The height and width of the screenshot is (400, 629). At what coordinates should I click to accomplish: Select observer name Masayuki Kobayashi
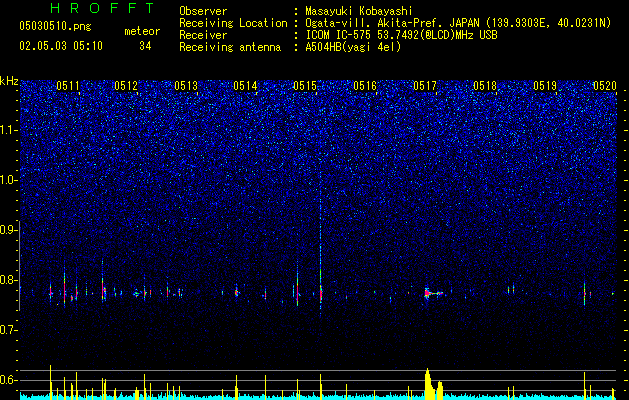tap(359, 11)
